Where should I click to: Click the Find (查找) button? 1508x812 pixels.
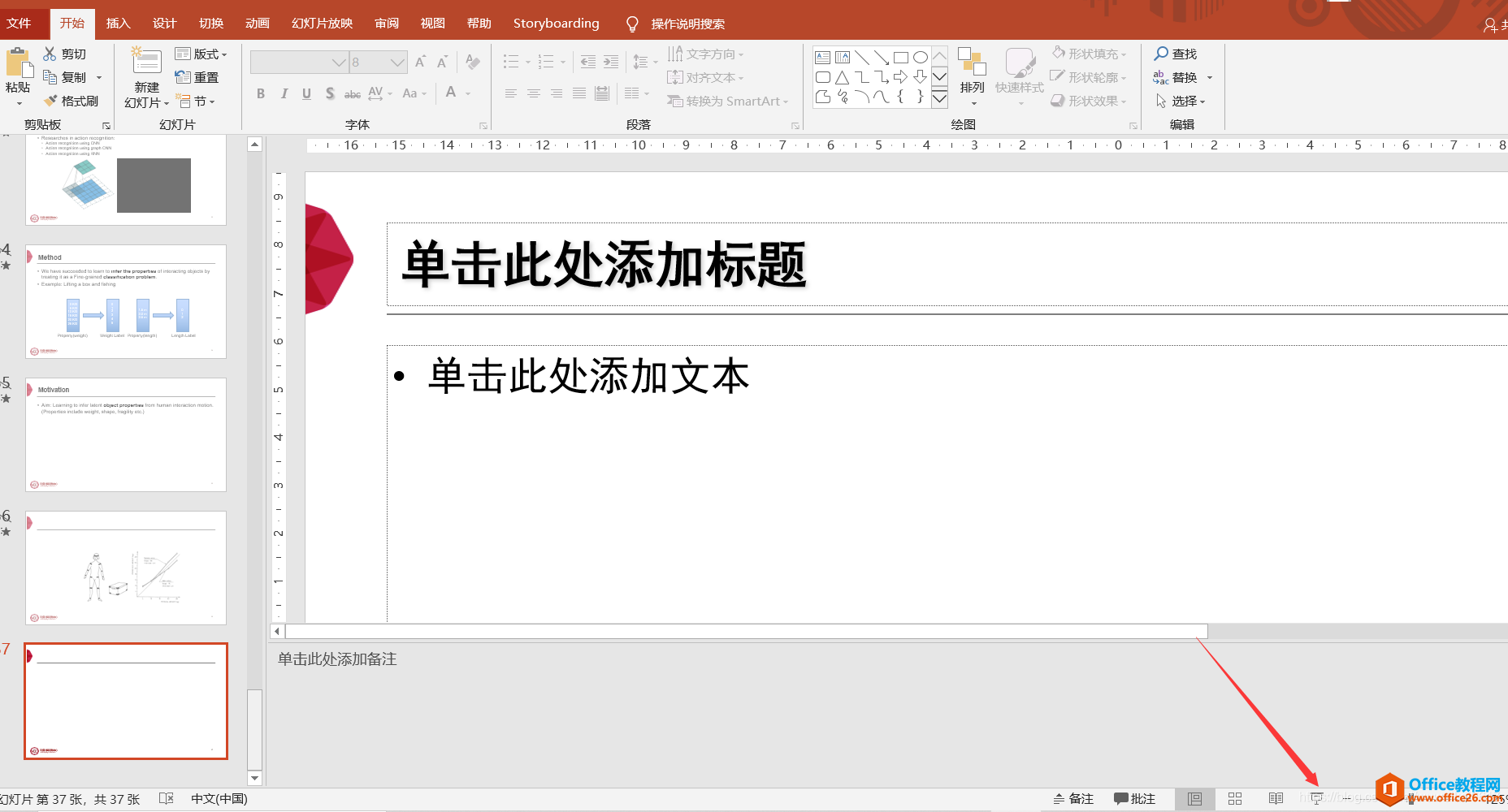(x=1176, y=54)
